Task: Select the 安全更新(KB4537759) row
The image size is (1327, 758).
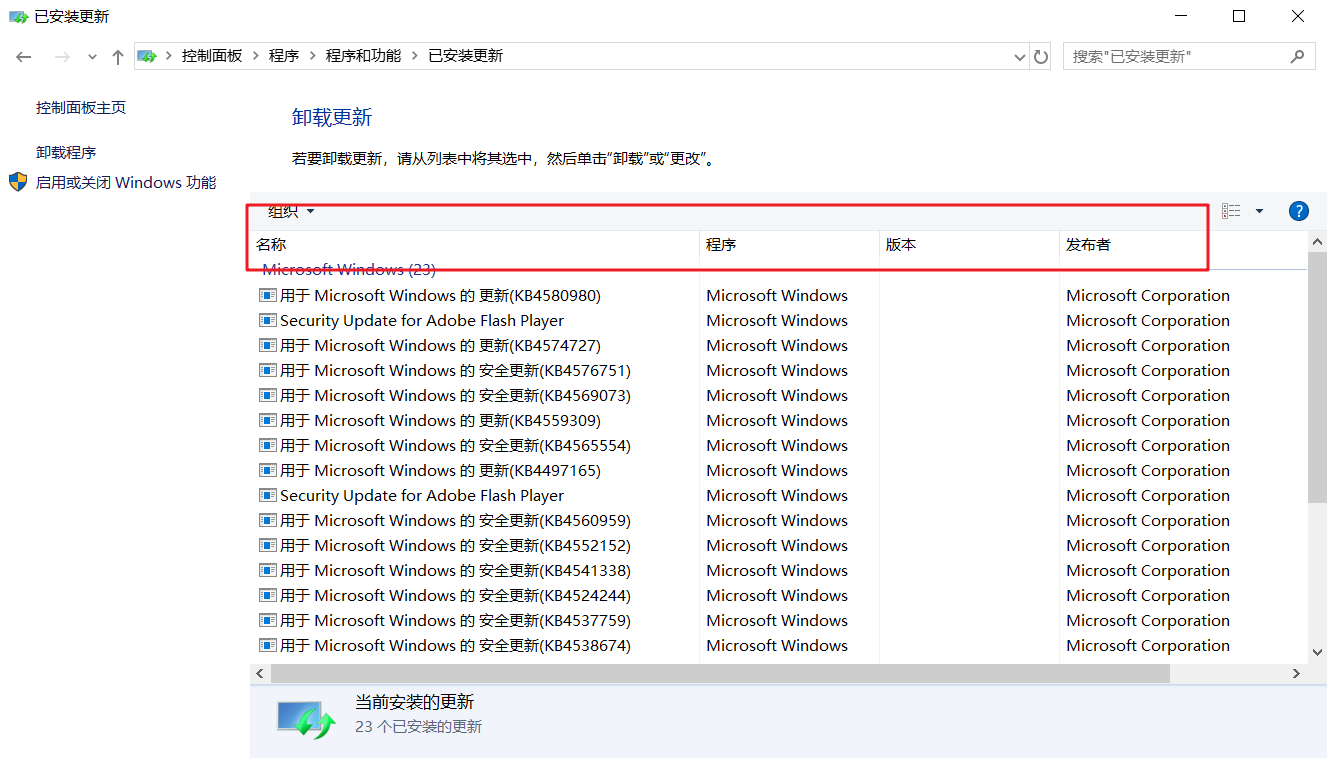Action: [778, 621]
